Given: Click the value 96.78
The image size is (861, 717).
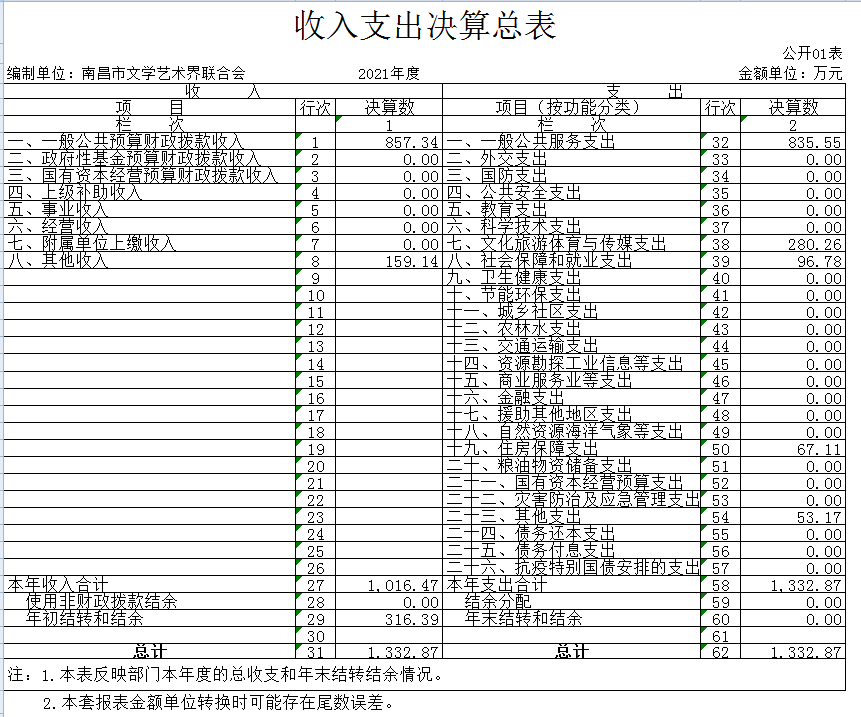Looking at the screenshot, I should coord(819,262).
